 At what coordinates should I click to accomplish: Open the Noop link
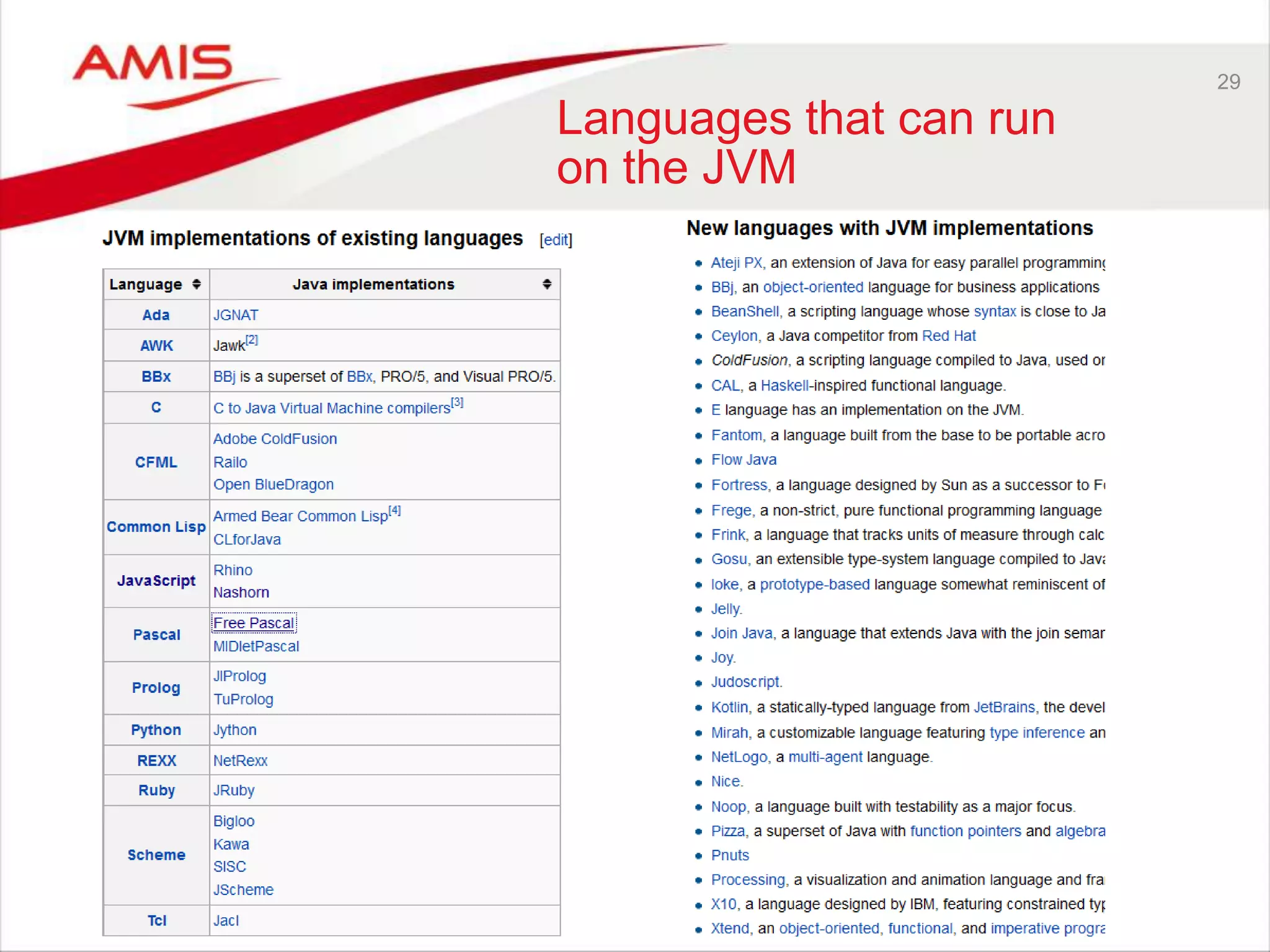tap(729, 807)
